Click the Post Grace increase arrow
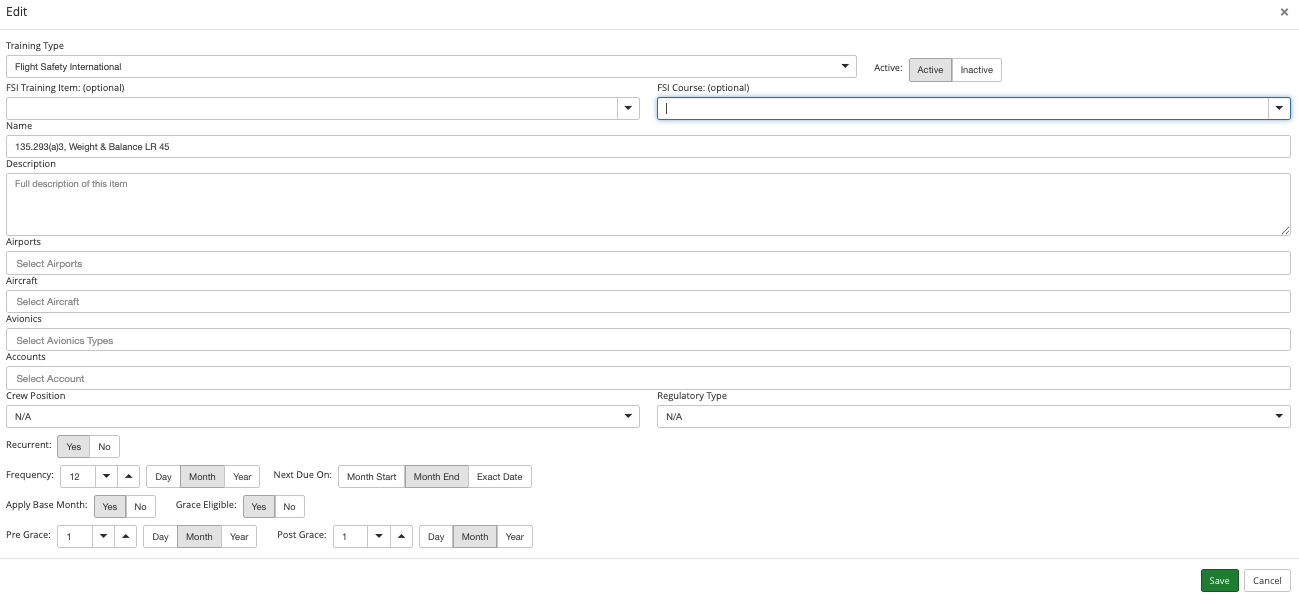Image resolution: width=1299 pixels, height=601 pixels. click(400, 537)
